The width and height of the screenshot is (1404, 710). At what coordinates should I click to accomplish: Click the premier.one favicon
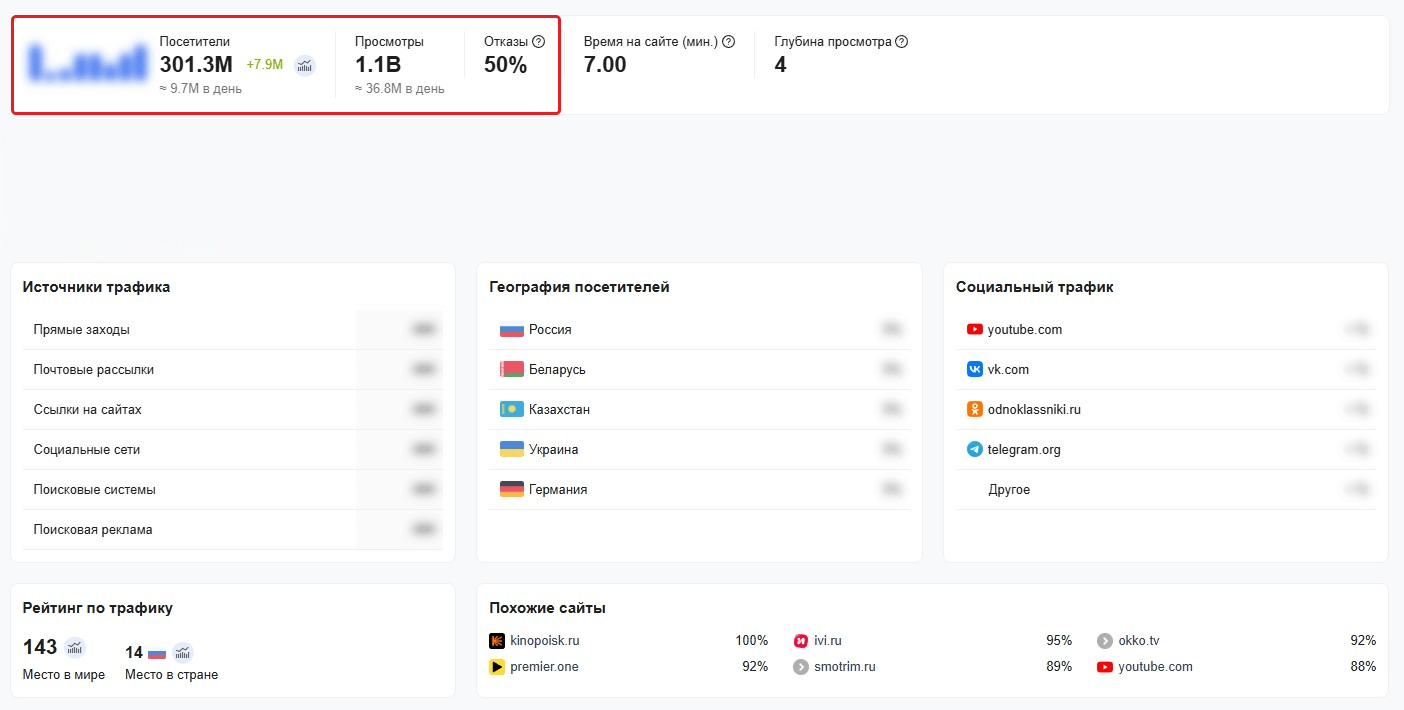497,667
